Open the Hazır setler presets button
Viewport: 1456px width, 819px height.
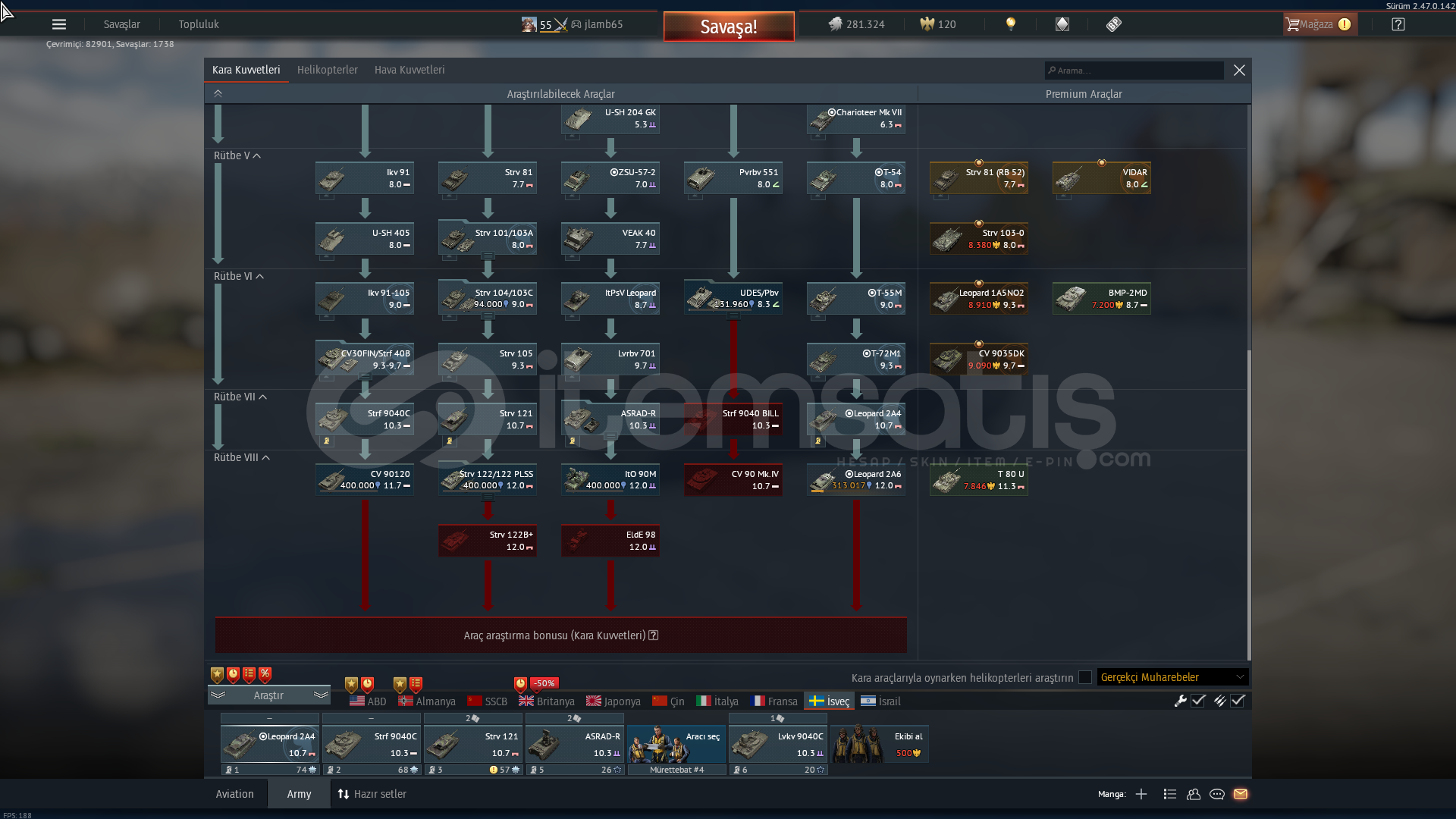pos(372,794)
